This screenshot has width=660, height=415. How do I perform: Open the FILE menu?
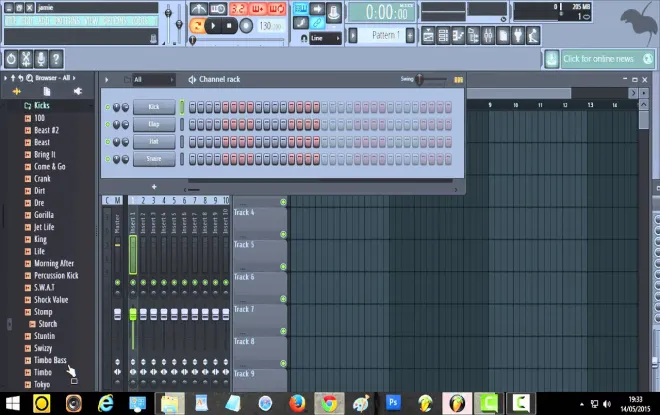pyautogui.click(x=12, y=21)
